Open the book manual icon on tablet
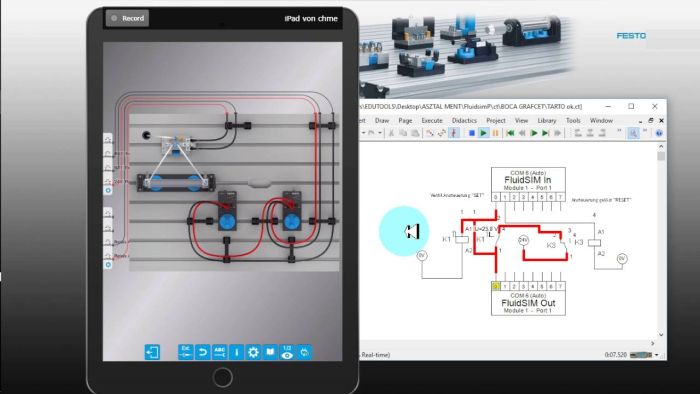The image size is (700, 394). point(270,352)
